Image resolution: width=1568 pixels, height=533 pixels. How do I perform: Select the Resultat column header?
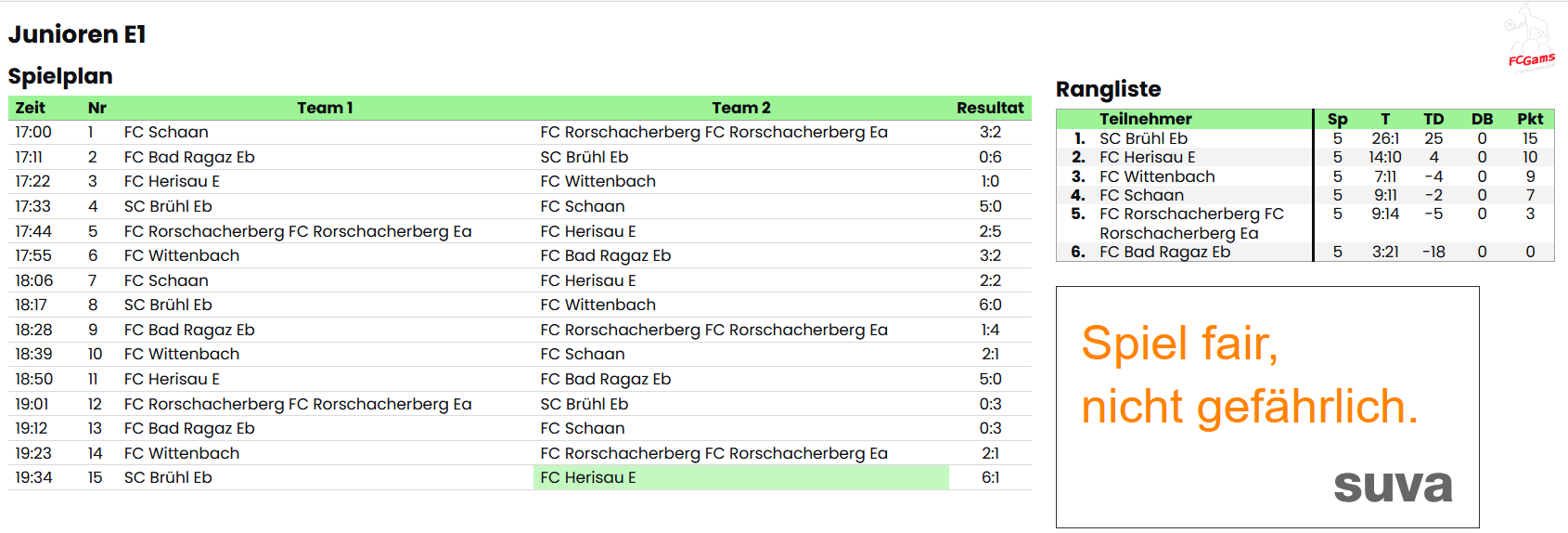coord(990,108)
